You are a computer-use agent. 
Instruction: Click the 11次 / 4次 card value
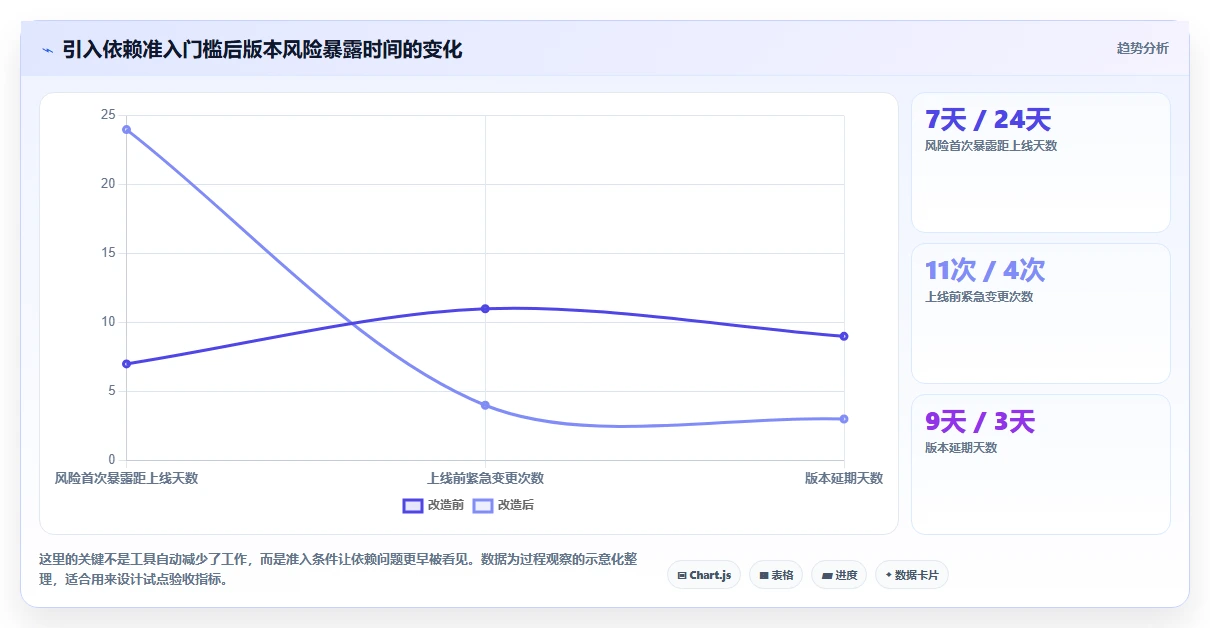tap(985, 271)
